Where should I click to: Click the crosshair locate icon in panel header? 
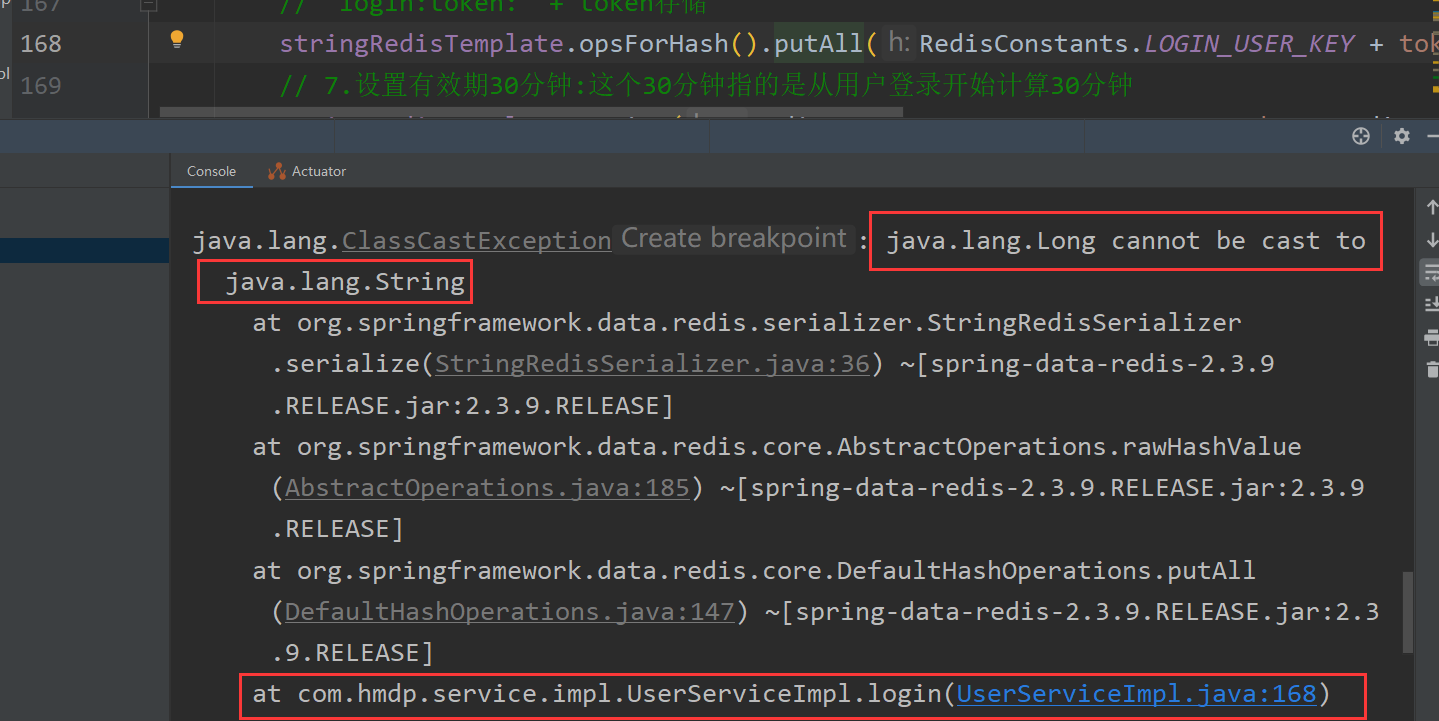(1360, 137)
